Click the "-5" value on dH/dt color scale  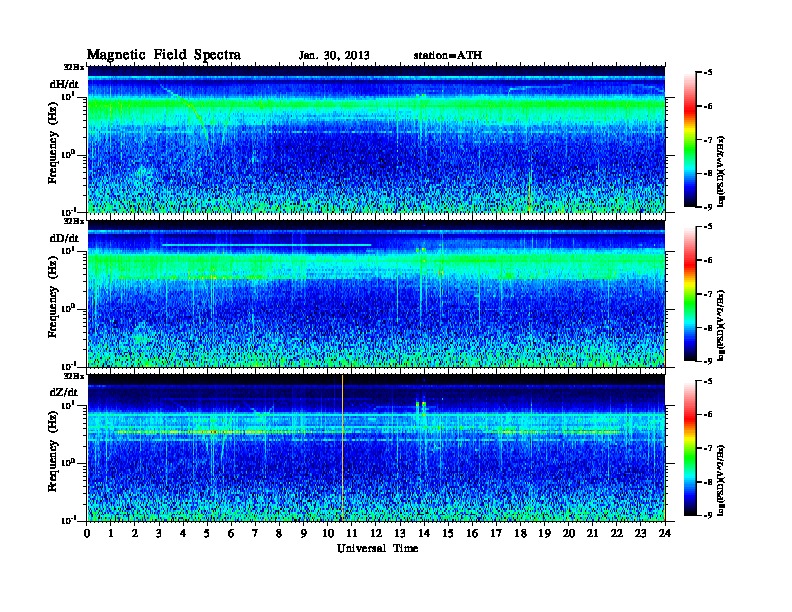(708, 73)
